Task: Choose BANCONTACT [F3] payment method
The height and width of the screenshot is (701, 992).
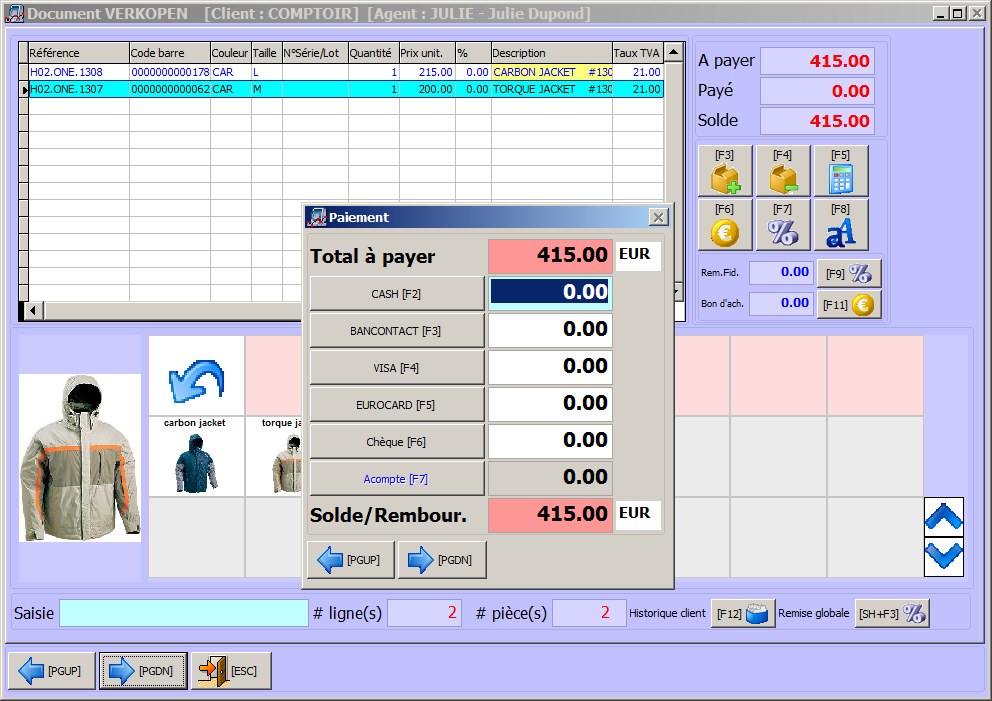Action: point(397,331)
